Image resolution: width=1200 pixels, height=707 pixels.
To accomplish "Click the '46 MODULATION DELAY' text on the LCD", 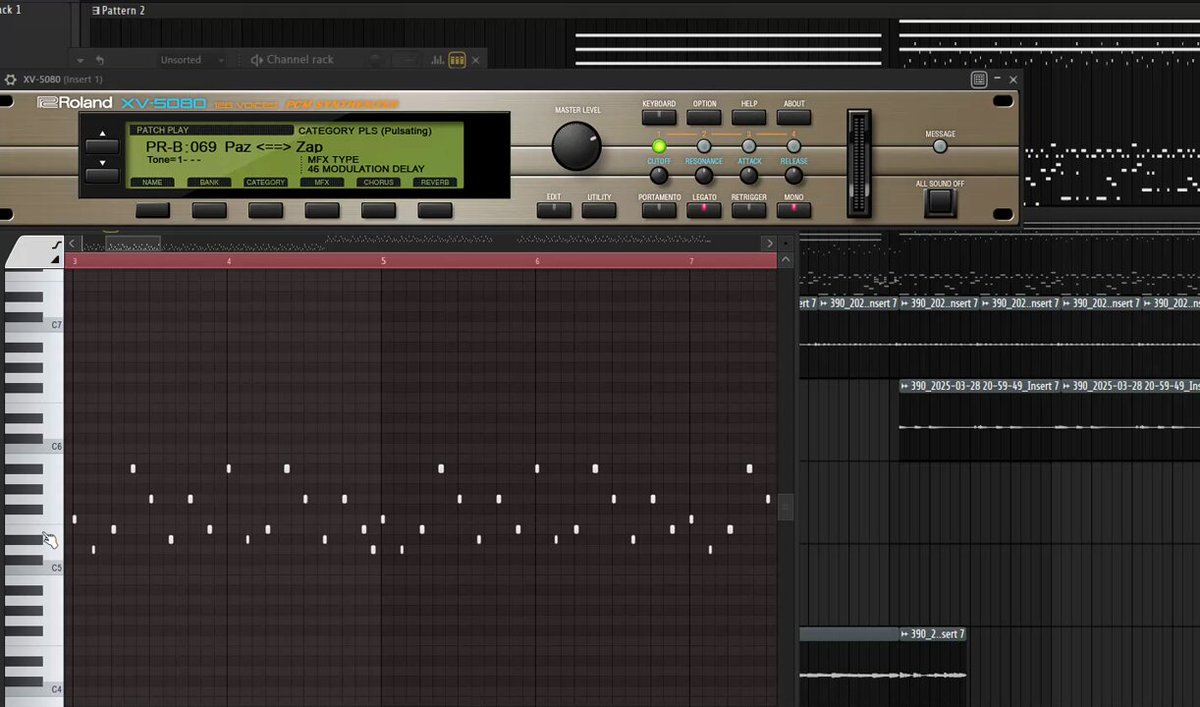I will click(x=366, y=169).
